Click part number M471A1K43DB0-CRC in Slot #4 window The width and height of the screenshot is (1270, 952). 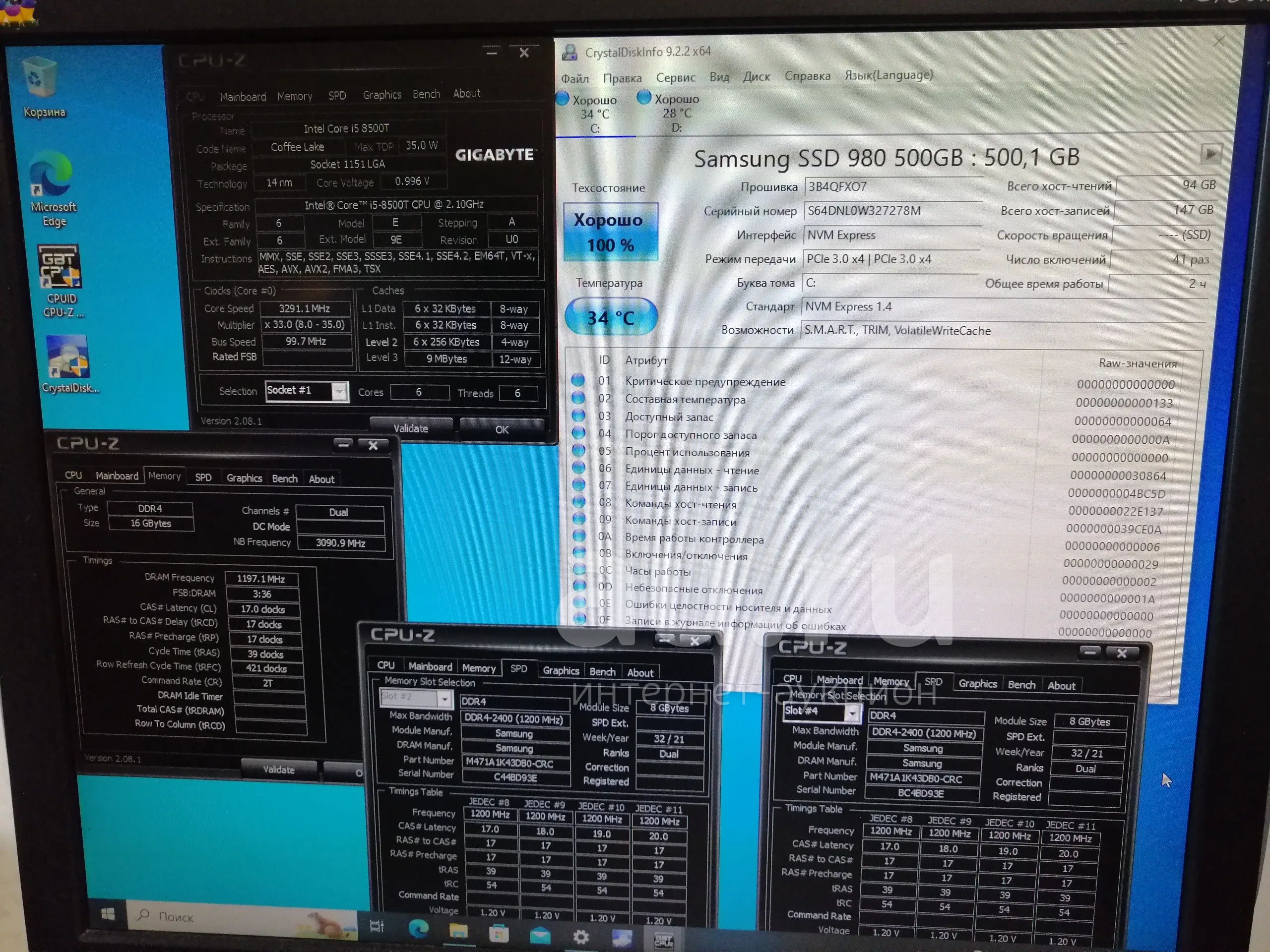click(x=922, y=778)
